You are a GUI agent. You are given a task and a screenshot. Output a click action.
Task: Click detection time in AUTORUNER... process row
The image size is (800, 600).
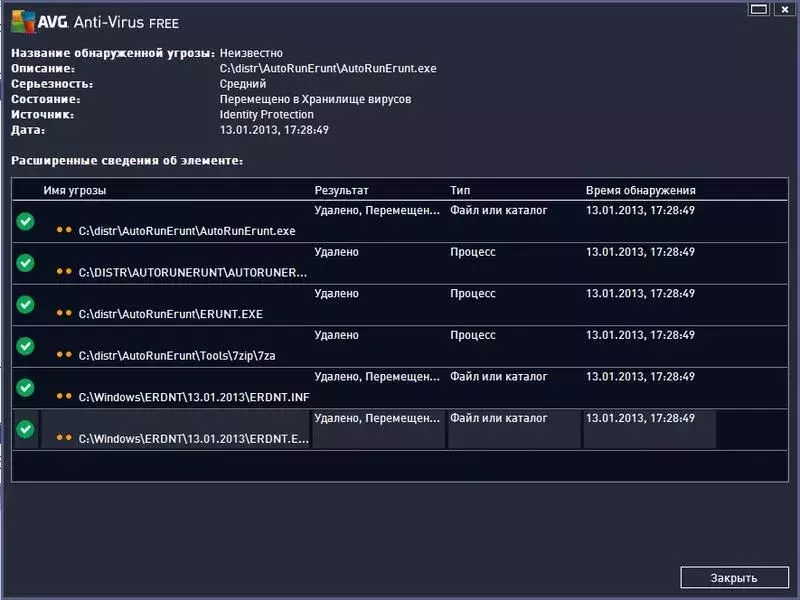coord(640,252)
